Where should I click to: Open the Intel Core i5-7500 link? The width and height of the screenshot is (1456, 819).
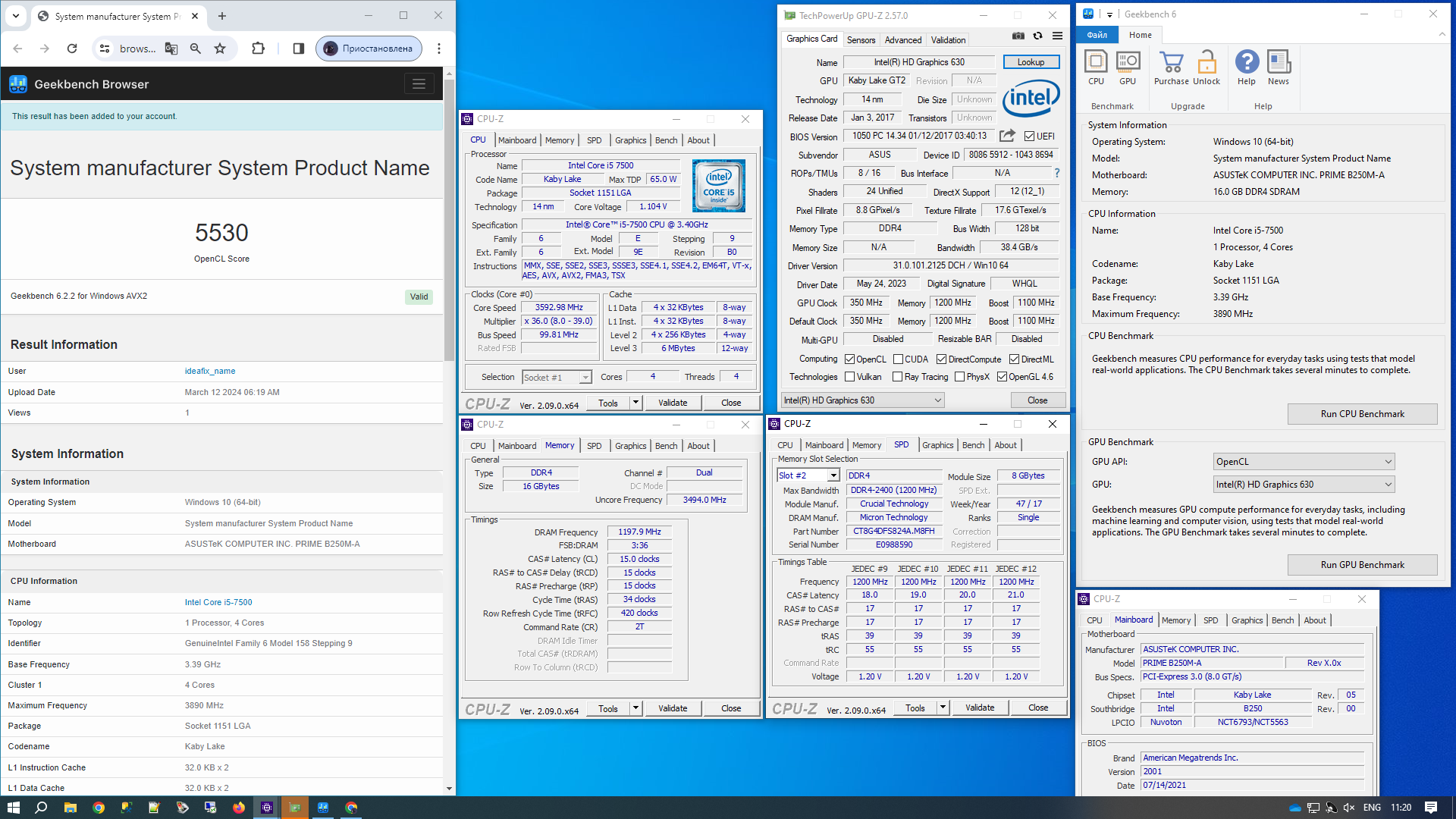click(218, 602)
